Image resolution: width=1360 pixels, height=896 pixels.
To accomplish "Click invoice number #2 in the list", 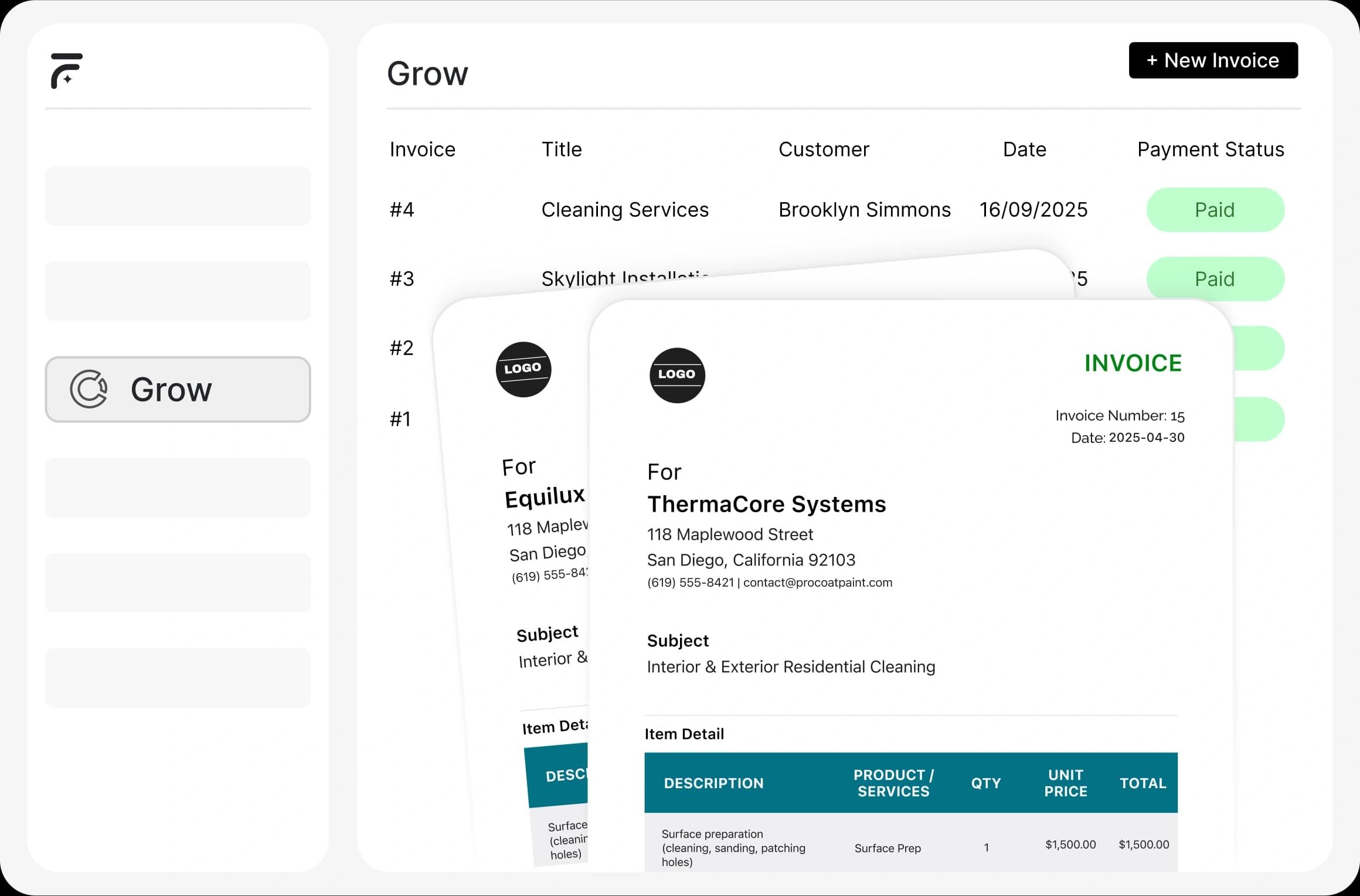I will point(402,348).
